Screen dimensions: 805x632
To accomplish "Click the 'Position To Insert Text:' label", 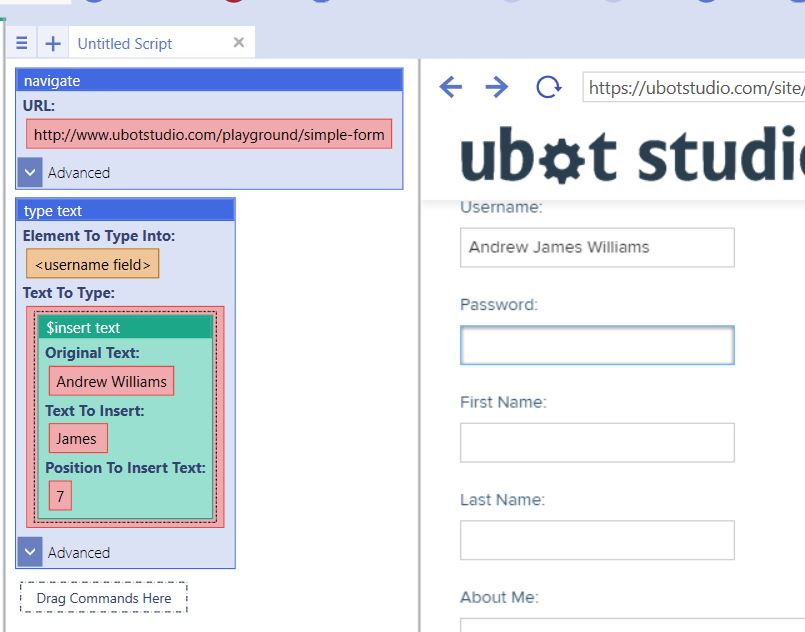I will click(125, 468).
